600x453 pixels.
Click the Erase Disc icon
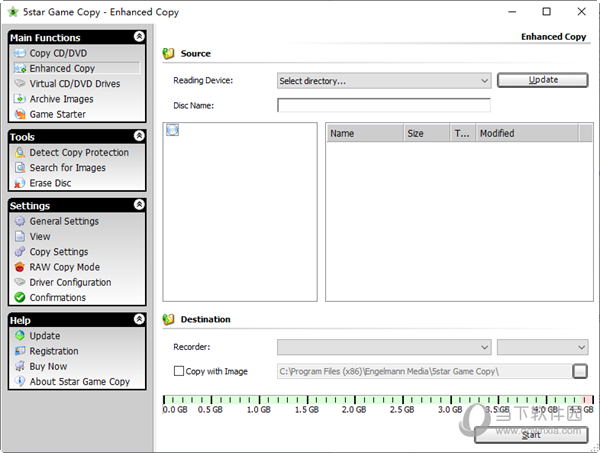[x=20, y=183]
